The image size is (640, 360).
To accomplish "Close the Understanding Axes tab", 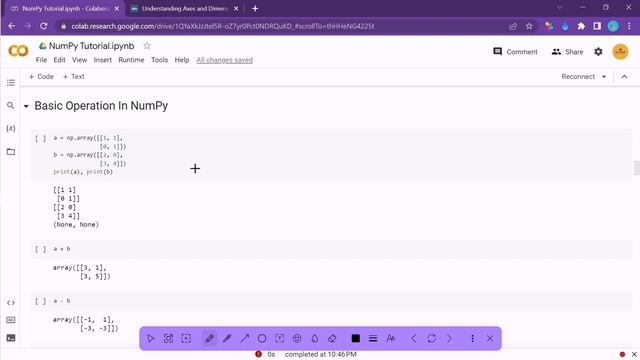I will point(236,9).
